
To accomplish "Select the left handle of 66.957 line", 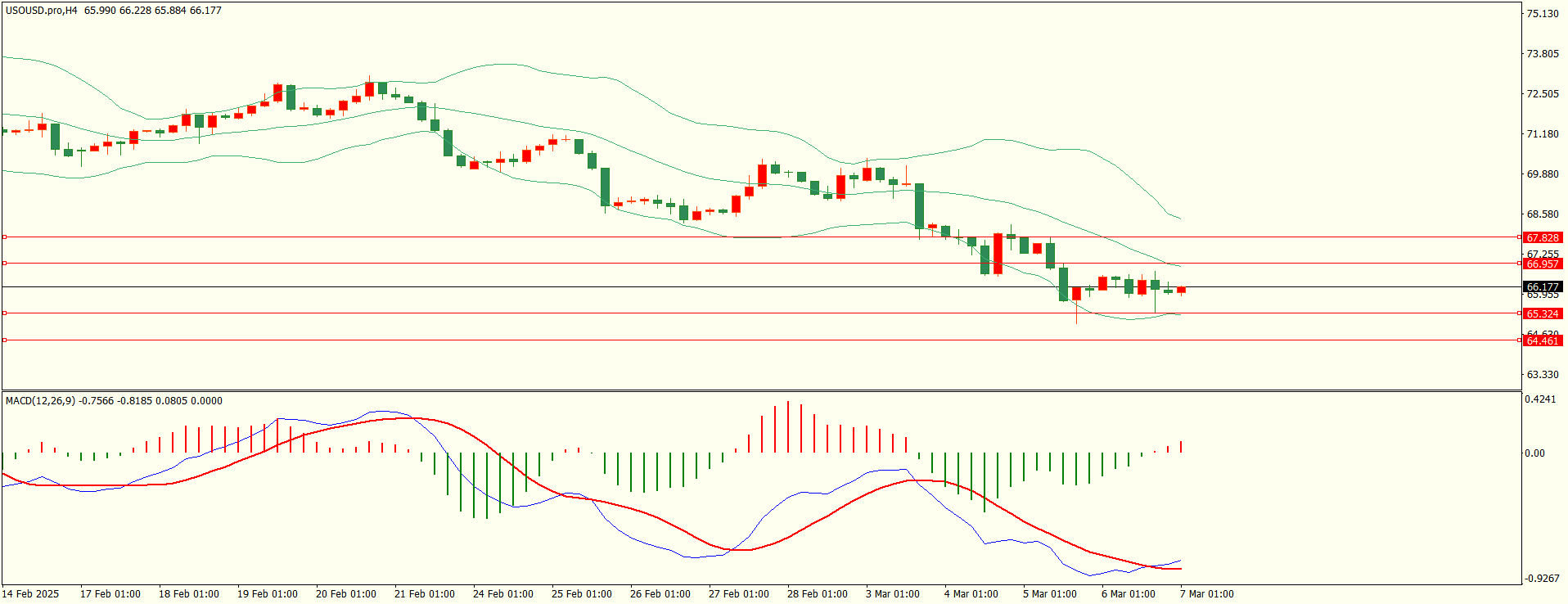I will pos(5,264).
